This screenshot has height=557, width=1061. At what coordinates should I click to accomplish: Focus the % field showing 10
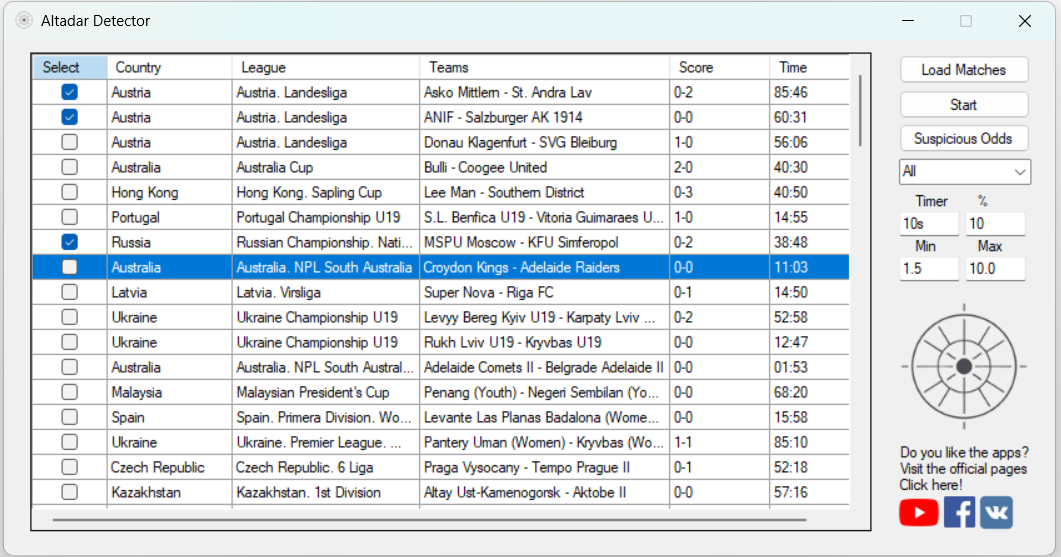pos(995,223)
